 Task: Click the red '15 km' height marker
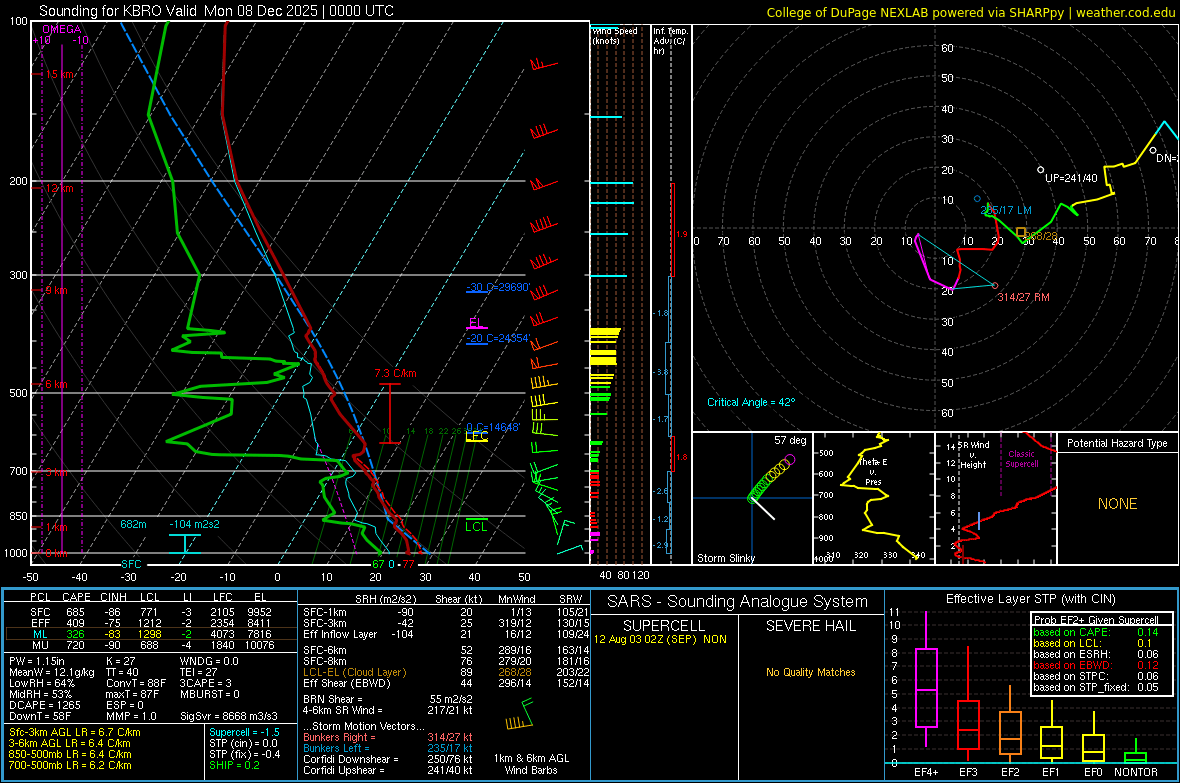pos(60,75)
